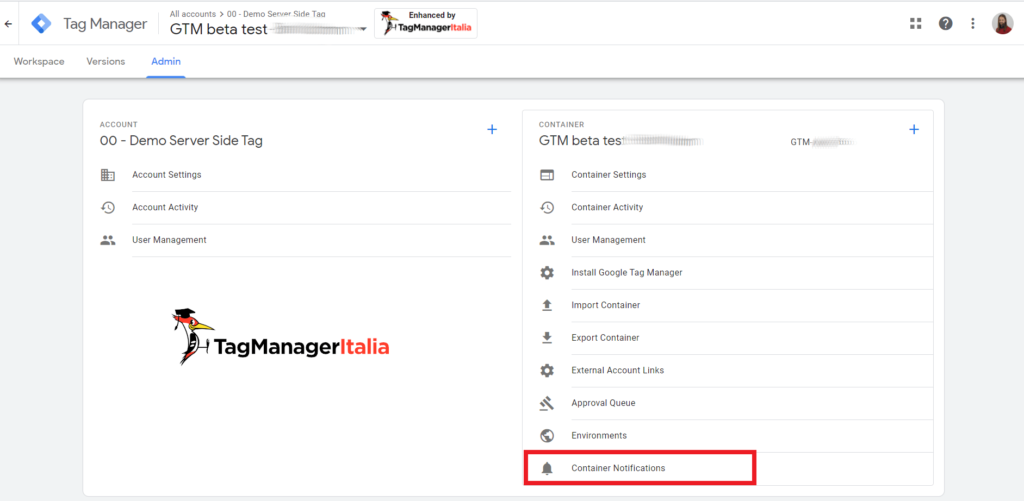Click the Container Notifications bell icon
The width and height of the screenshot is (1024, 501).
pyautogui.click(x=547, y=468)
